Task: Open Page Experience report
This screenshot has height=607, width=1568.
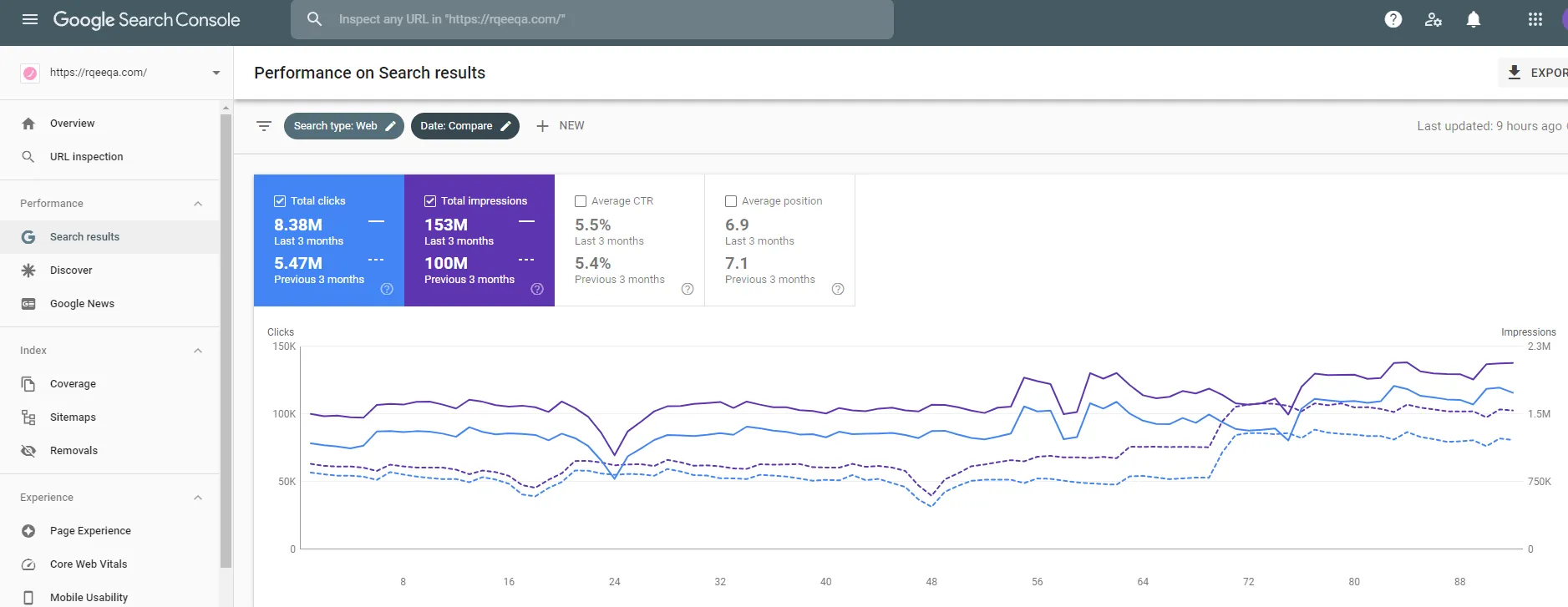Action: 109,531
